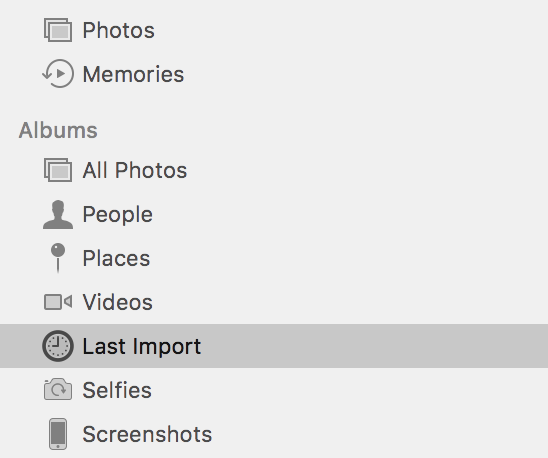Viewport: 548px width, 458px height.
Task: Click the Places map pin icon
Action: point(58,258)
